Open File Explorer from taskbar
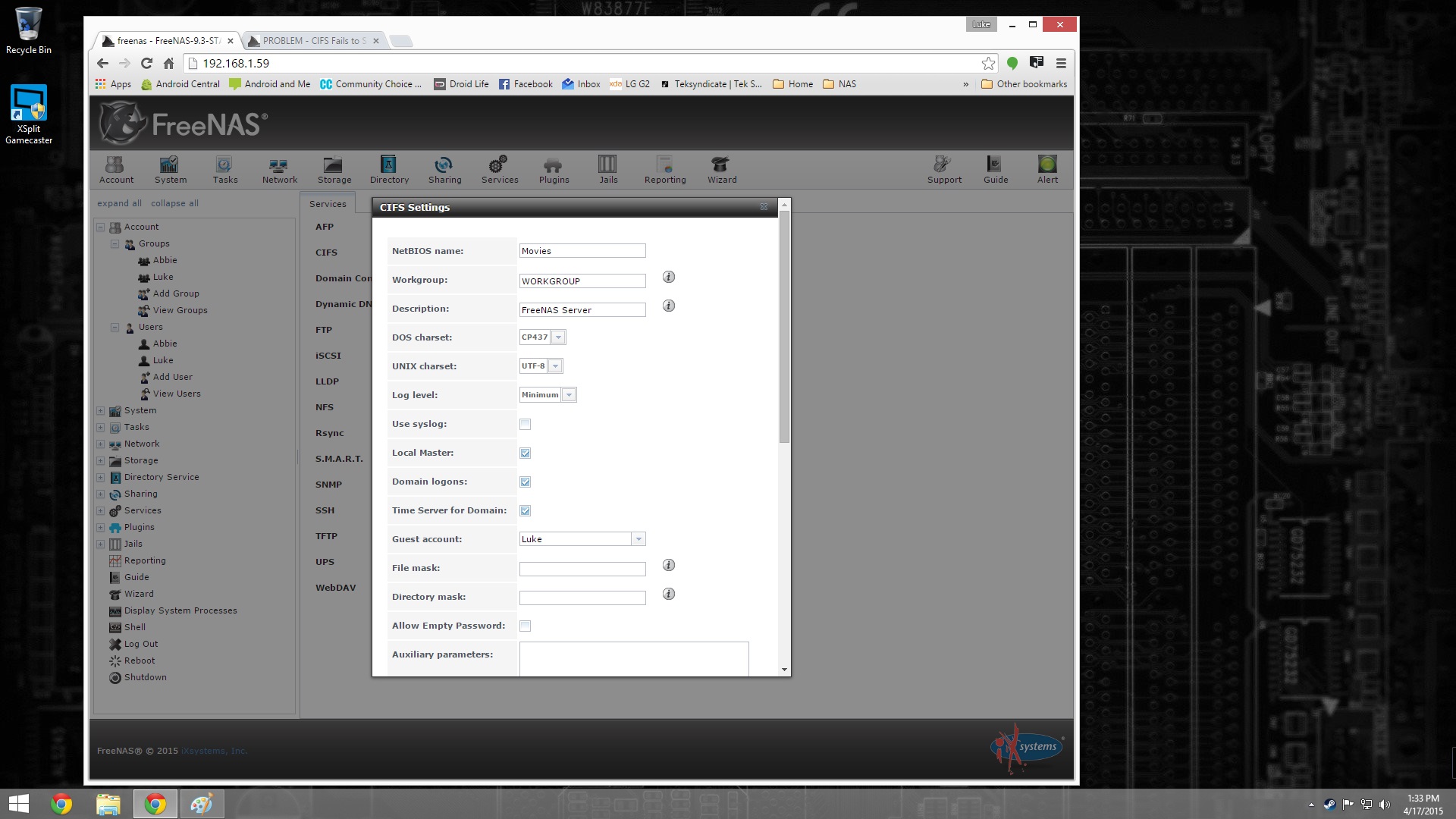This screenshot has width=1456, height=819. click(108, 804)
